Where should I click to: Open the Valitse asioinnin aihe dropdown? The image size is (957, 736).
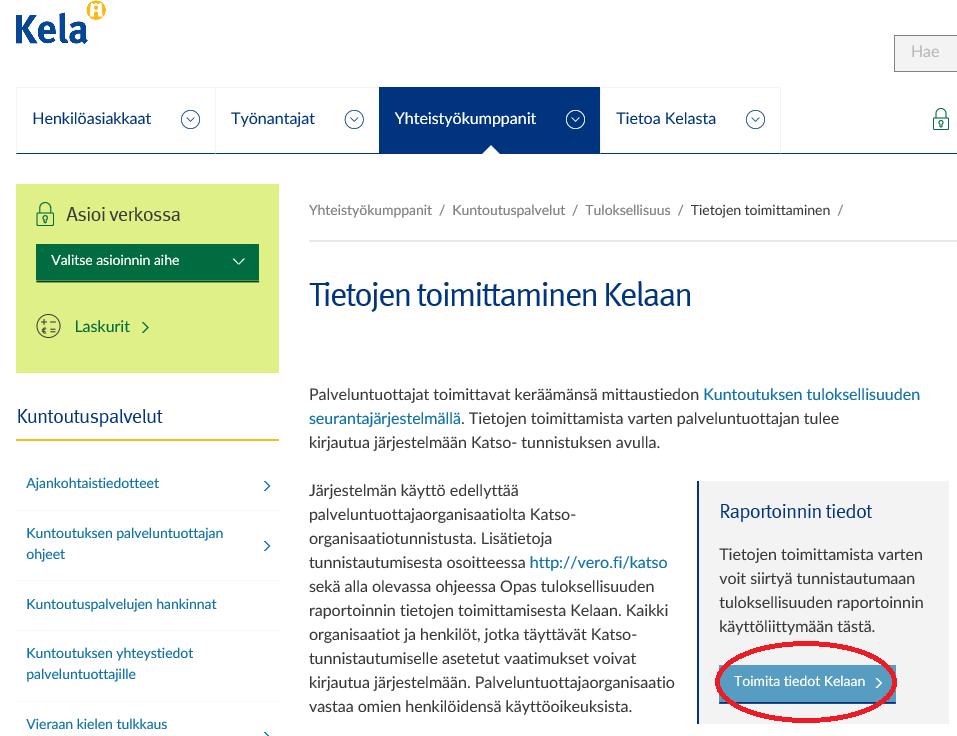pos(147,262)
